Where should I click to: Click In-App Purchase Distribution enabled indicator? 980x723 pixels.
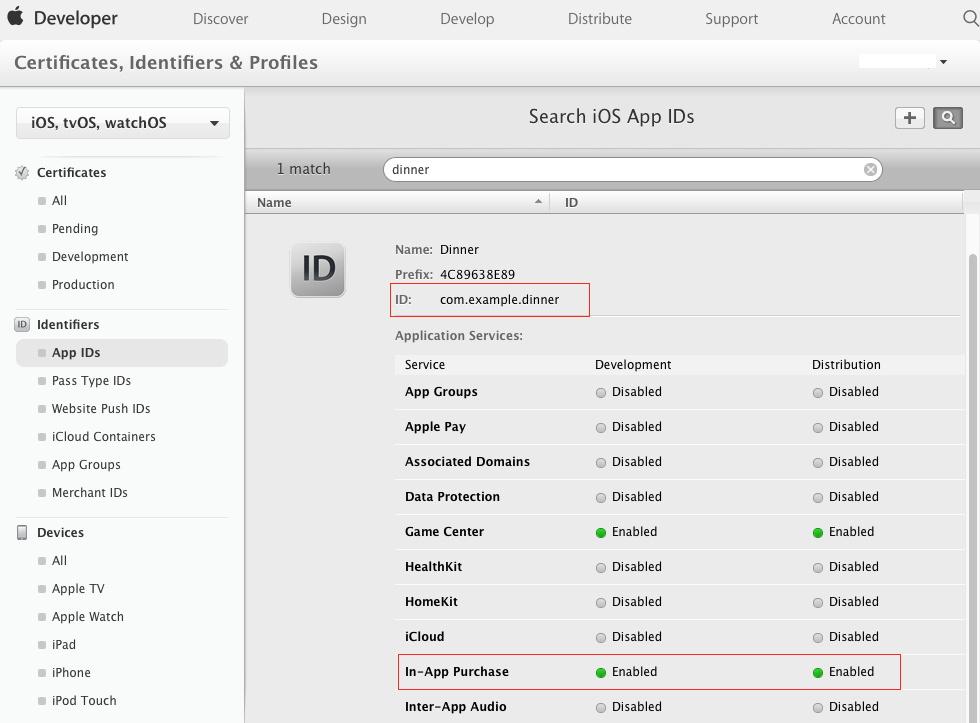coord(818,672)
